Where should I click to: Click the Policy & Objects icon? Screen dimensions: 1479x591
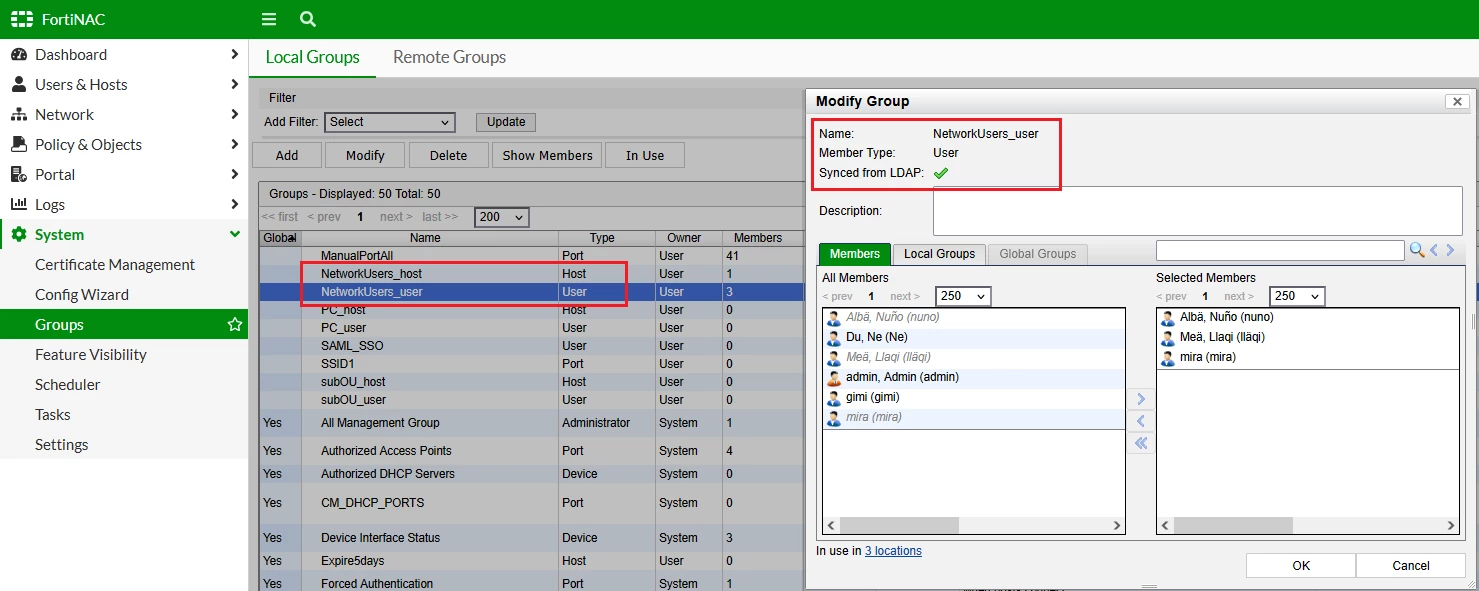coord(19,145)
